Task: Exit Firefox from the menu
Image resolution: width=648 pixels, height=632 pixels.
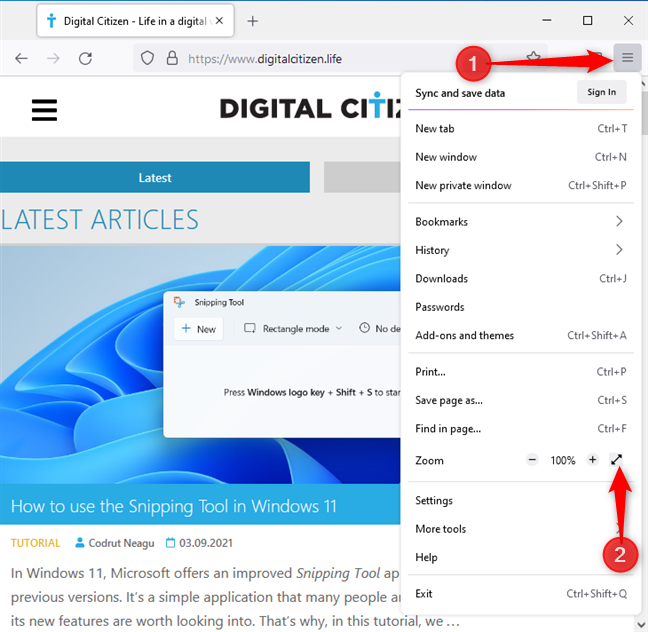Action: [x=521, y=594]
